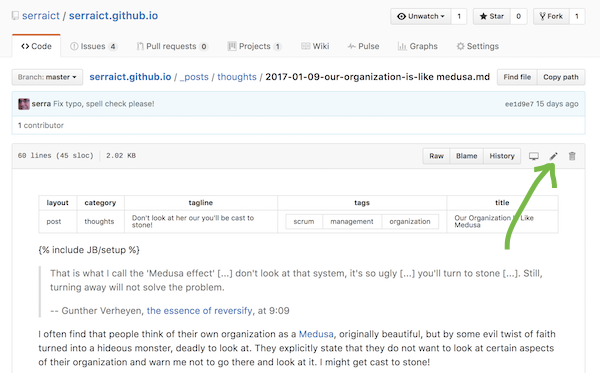Click the tagline header cell
Screen dimensions: 600x373
(x=201, y=203)
